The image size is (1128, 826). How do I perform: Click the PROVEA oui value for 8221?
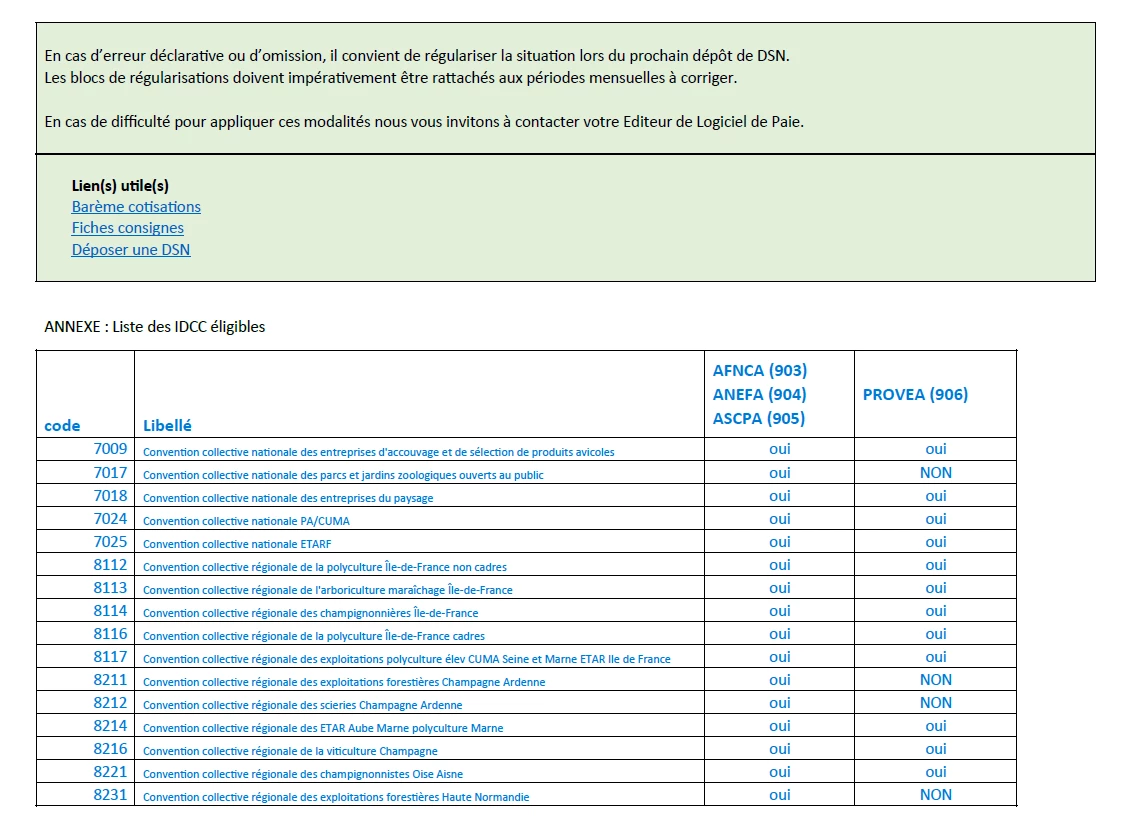pos(935,772)
